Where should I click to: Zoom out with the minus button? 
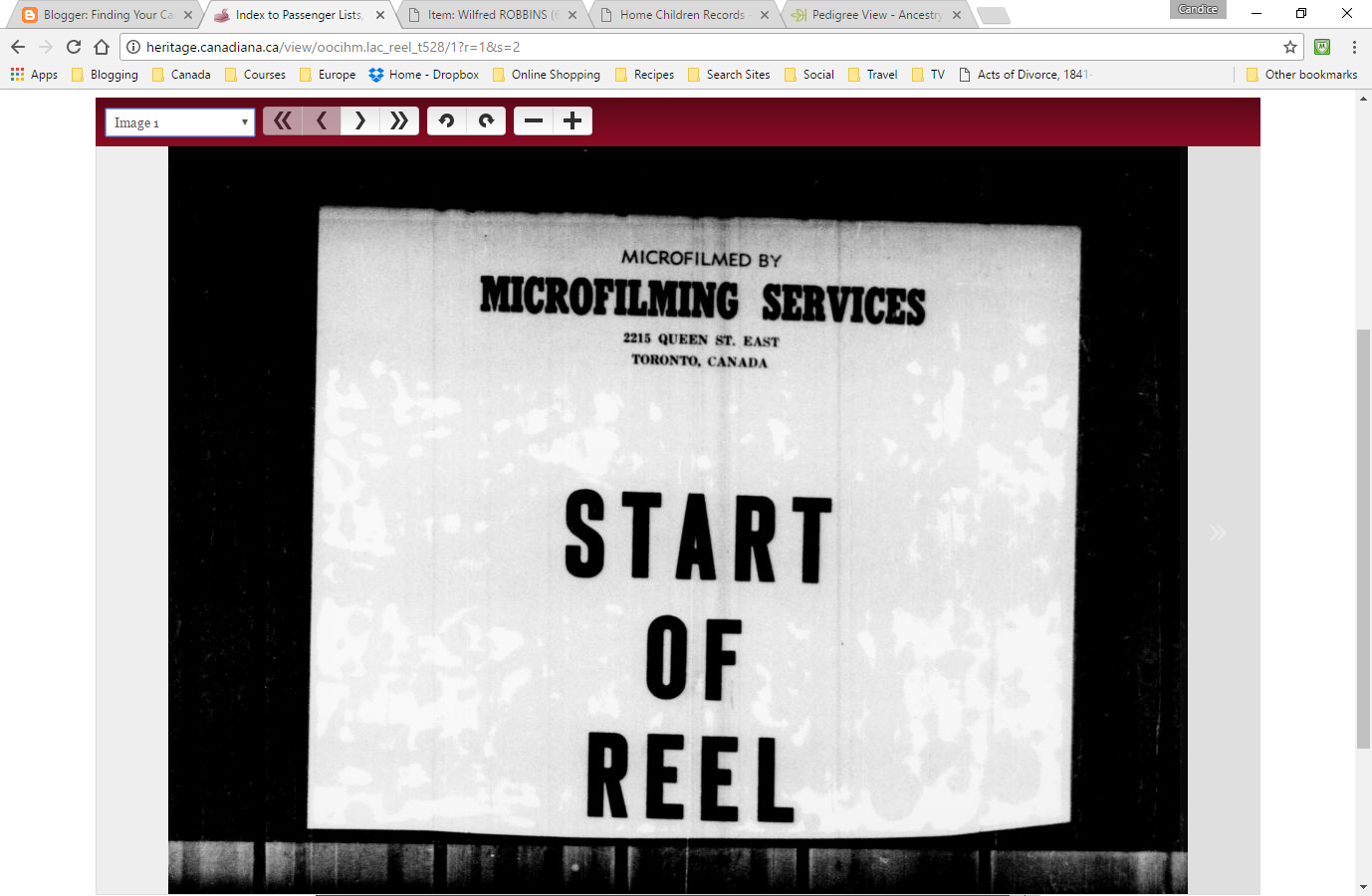click(534, 121)
